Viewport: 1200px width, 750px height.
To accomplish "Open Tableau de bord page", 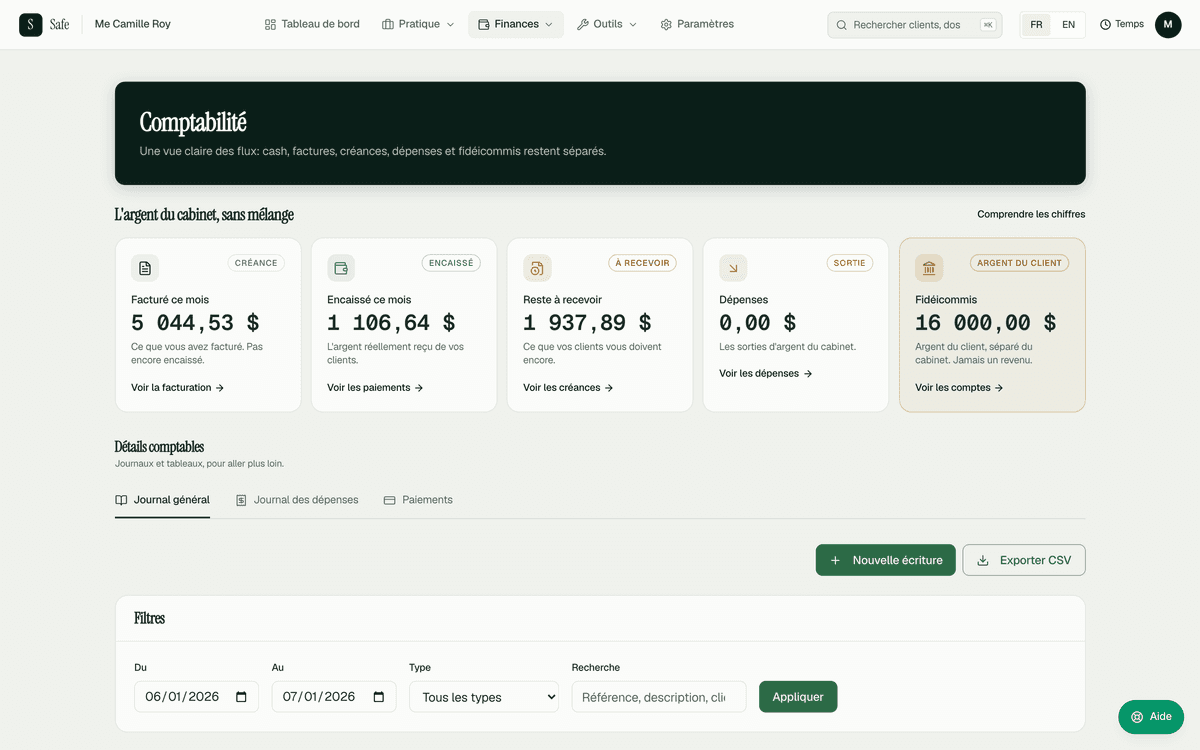I will (312, 24).
